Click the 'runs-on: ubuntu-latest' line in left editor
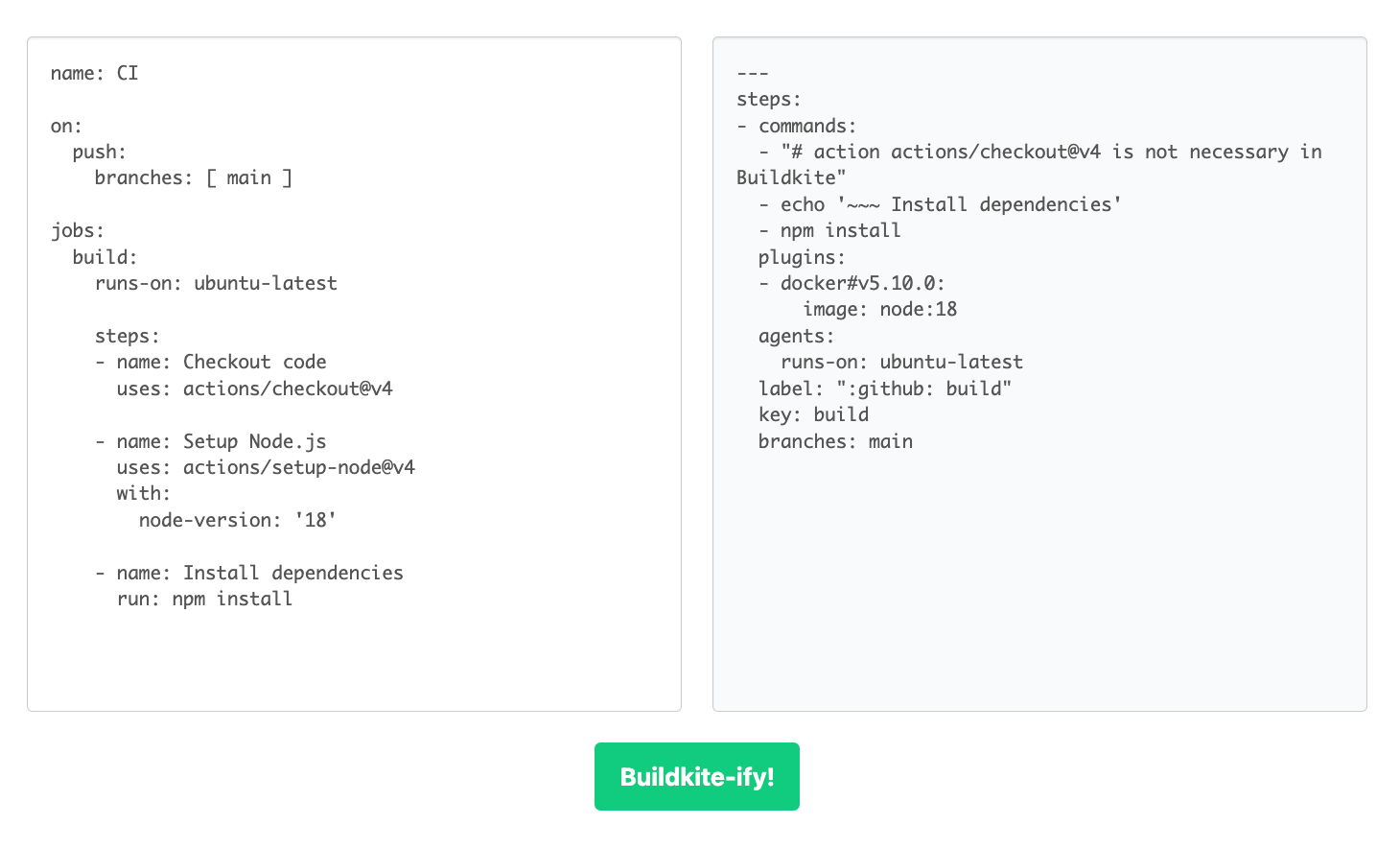 point(216,283)
